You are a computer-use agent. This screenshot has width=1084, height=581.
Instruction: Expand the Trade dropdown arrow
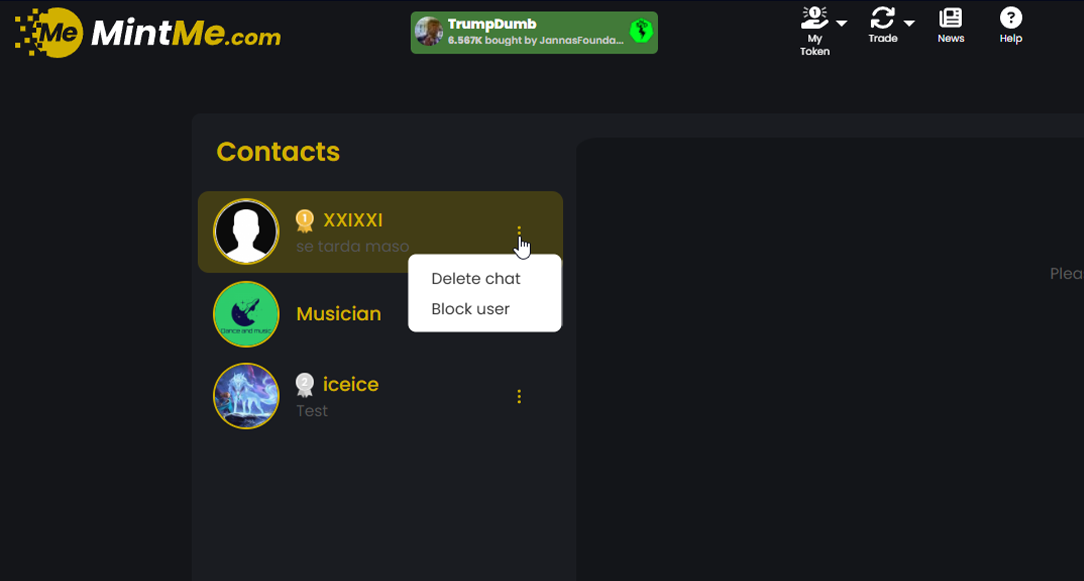[x=909, y=24]
